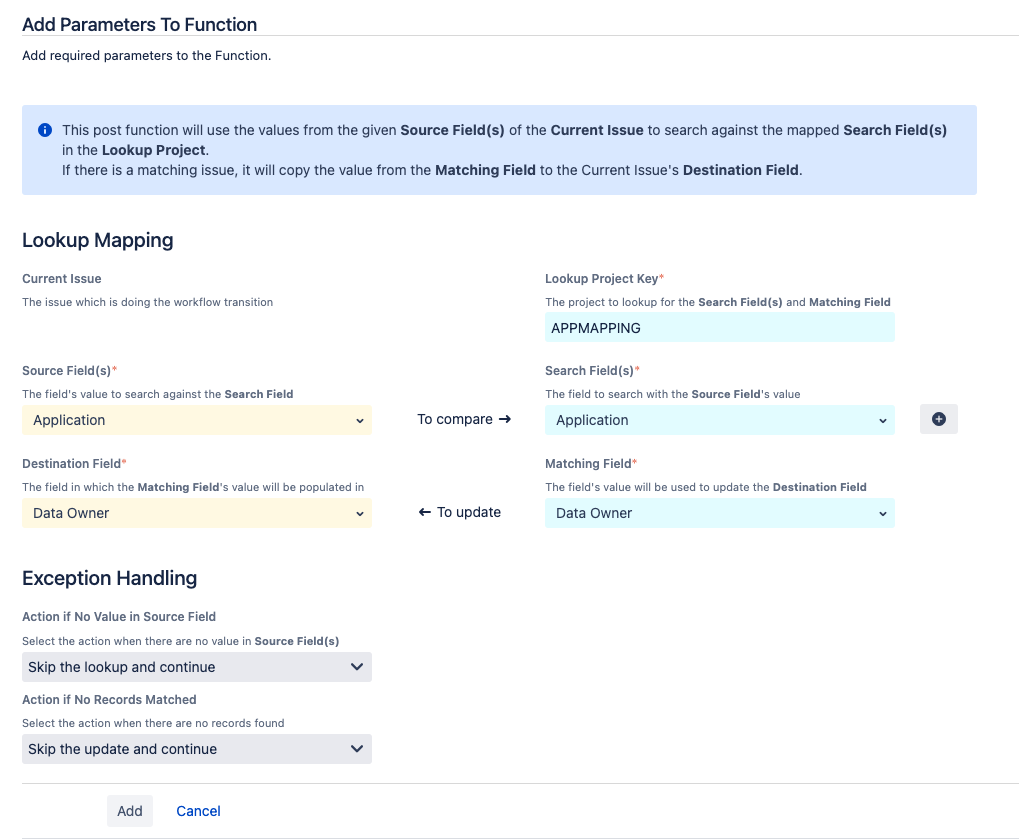The height and width of the screenshot is (839, 1019).
Task: Click the chevron on the Source Field(s) selector
Action: pos(362,420)
